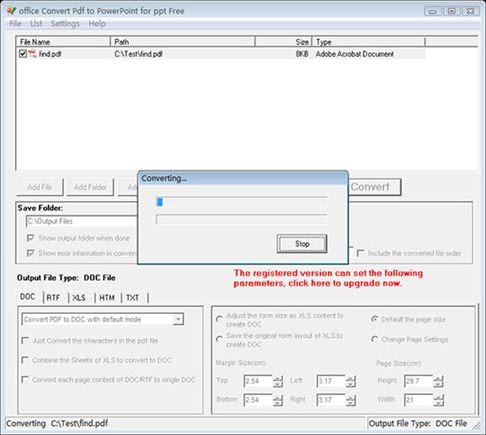
Task: Click the Type column header
Action: (369, 42)
